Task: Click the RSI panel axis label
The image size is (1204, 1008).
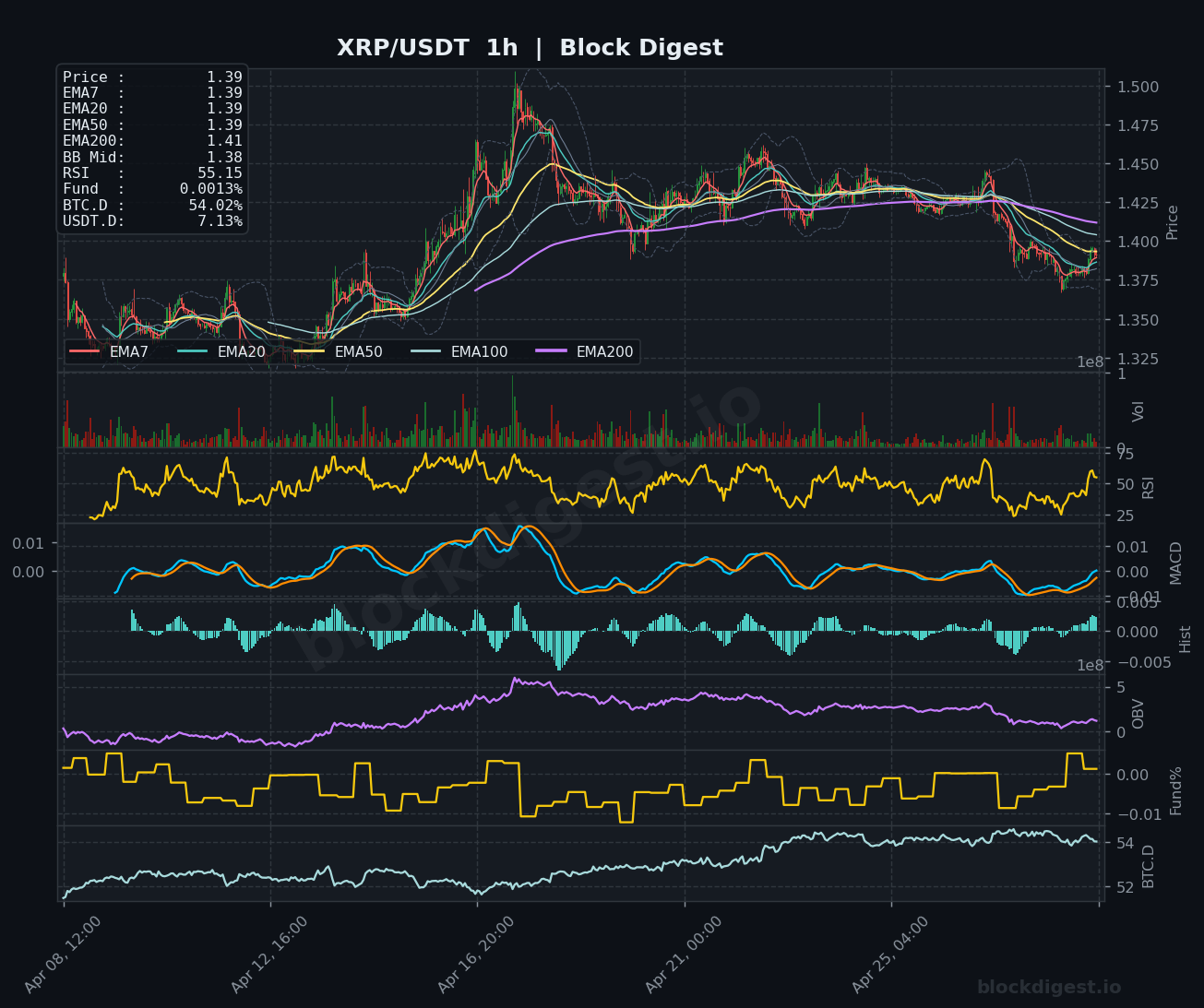Action: pos(1149,488)
